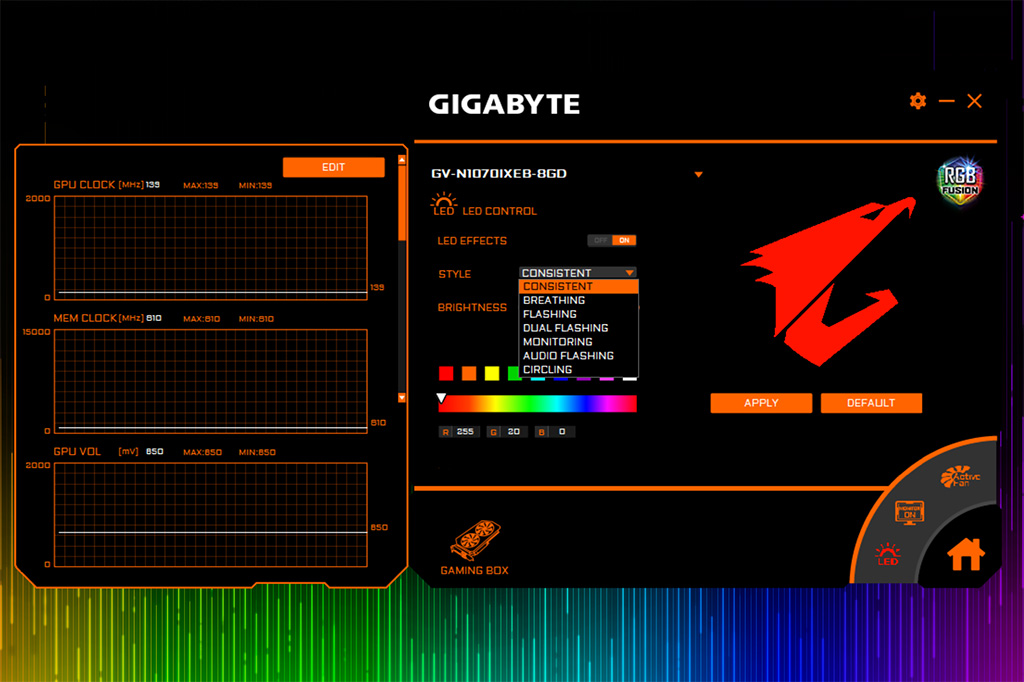Pick the green color swatch
Screen dimensions: 1024x682
(x=514, y=373)
